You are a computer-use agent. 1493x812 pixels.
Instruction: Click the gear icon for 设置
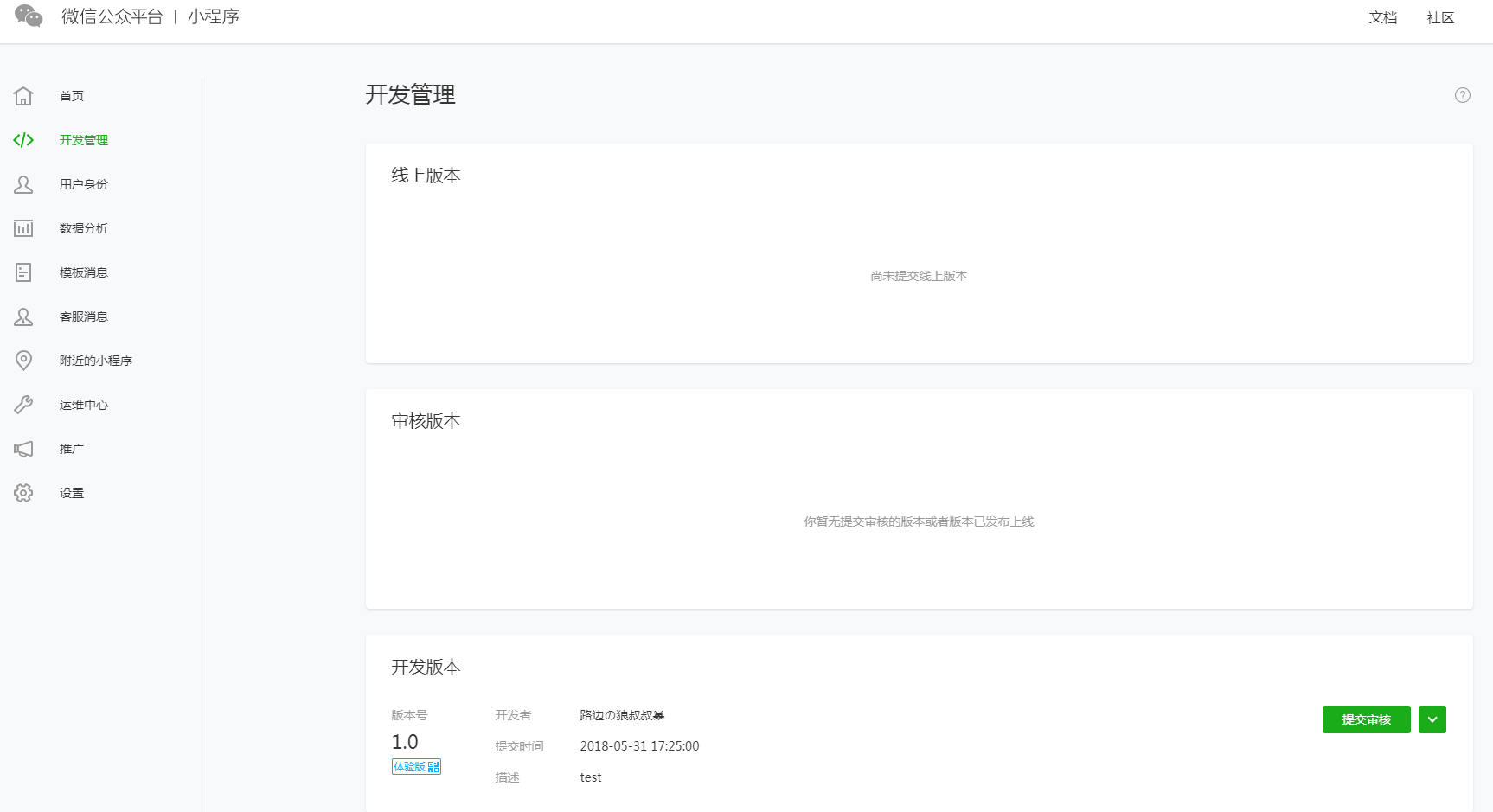click(x=23, y=493)
